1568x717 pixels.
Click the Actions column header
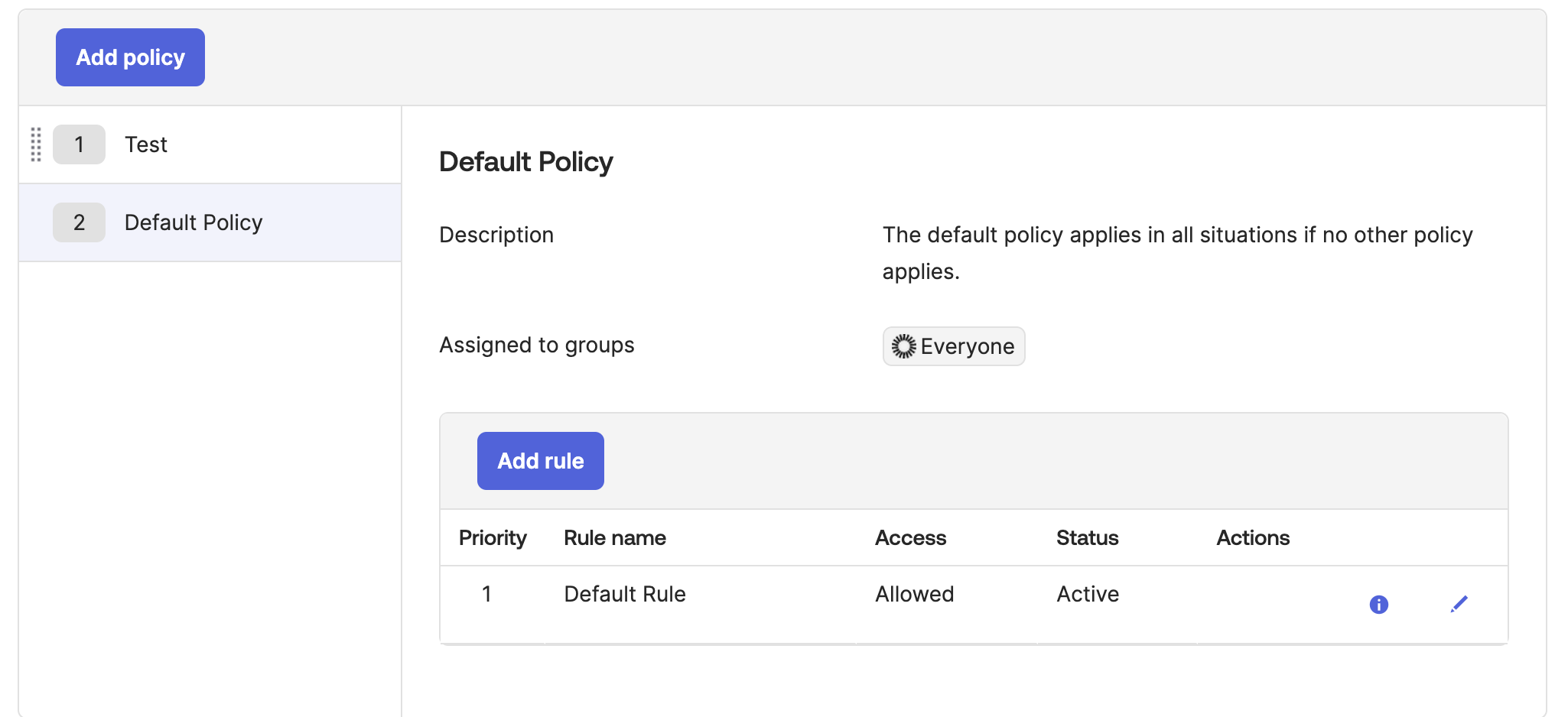click(x=1252, y=537)
